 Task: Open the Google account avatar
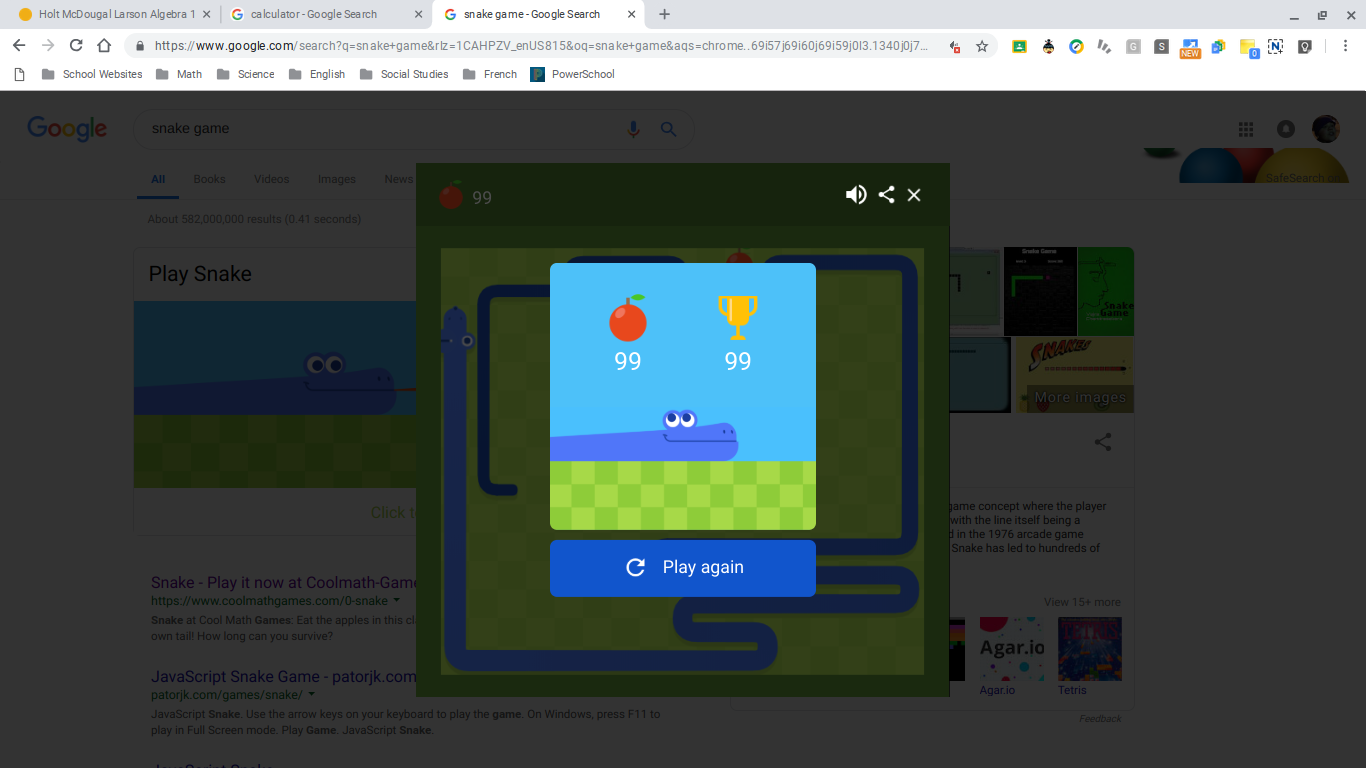pyautogui.click(x=1326, y=129)
